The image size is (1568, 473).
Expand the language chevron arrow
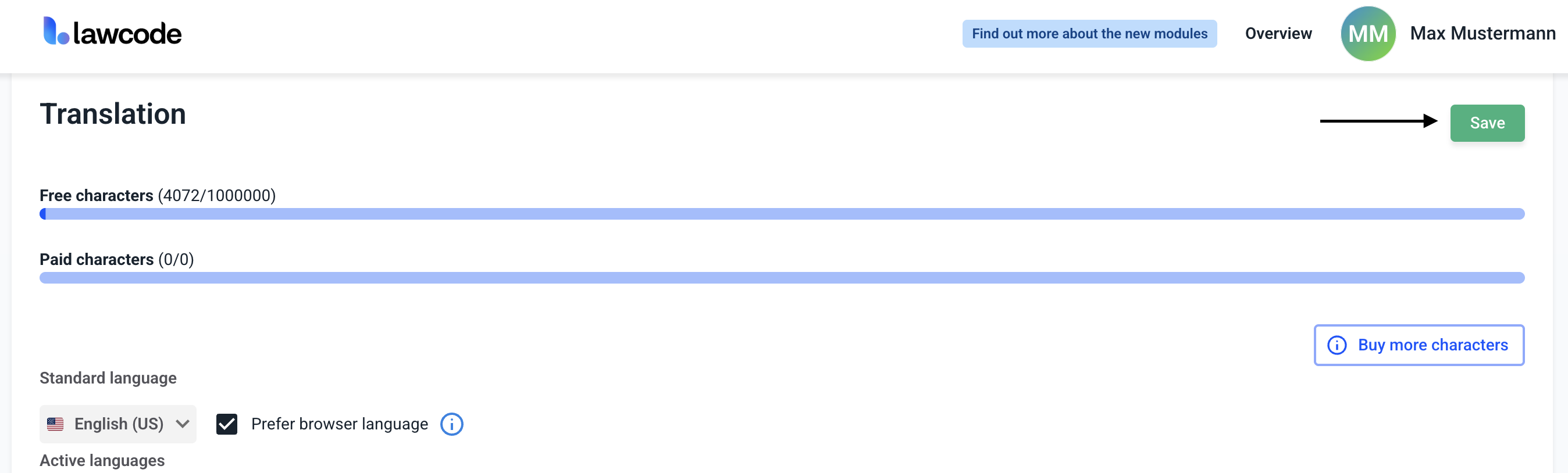(x=183, y=424)
